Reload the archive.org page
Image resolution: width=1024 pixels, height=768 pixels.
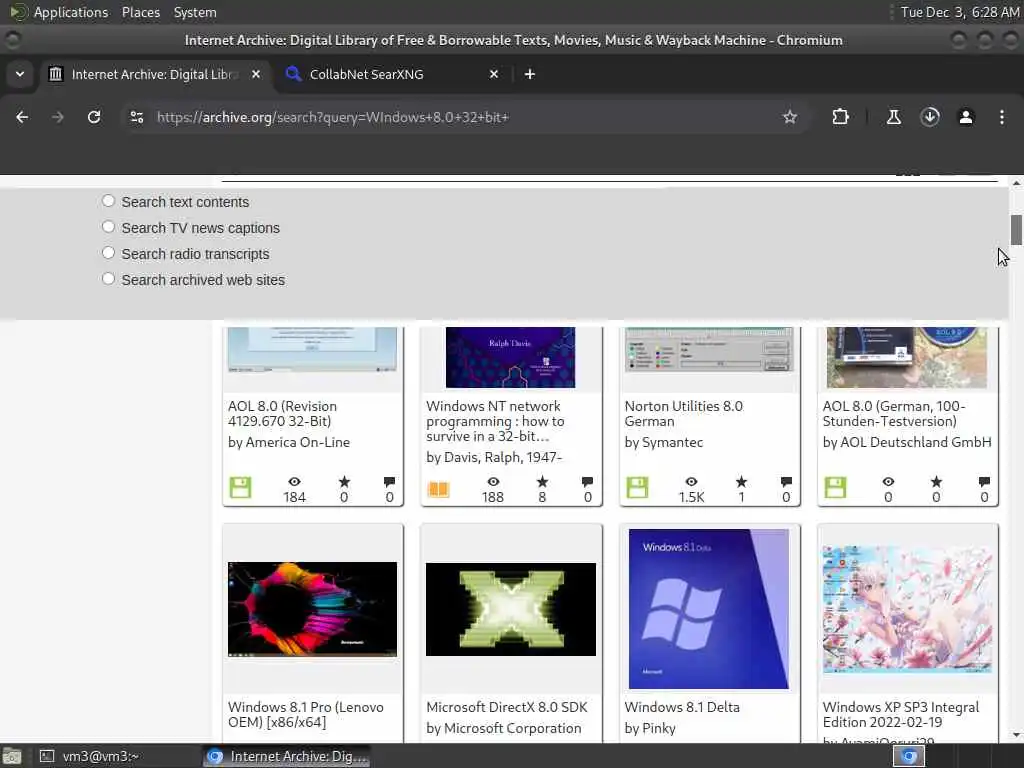click(x=94, y=117)
